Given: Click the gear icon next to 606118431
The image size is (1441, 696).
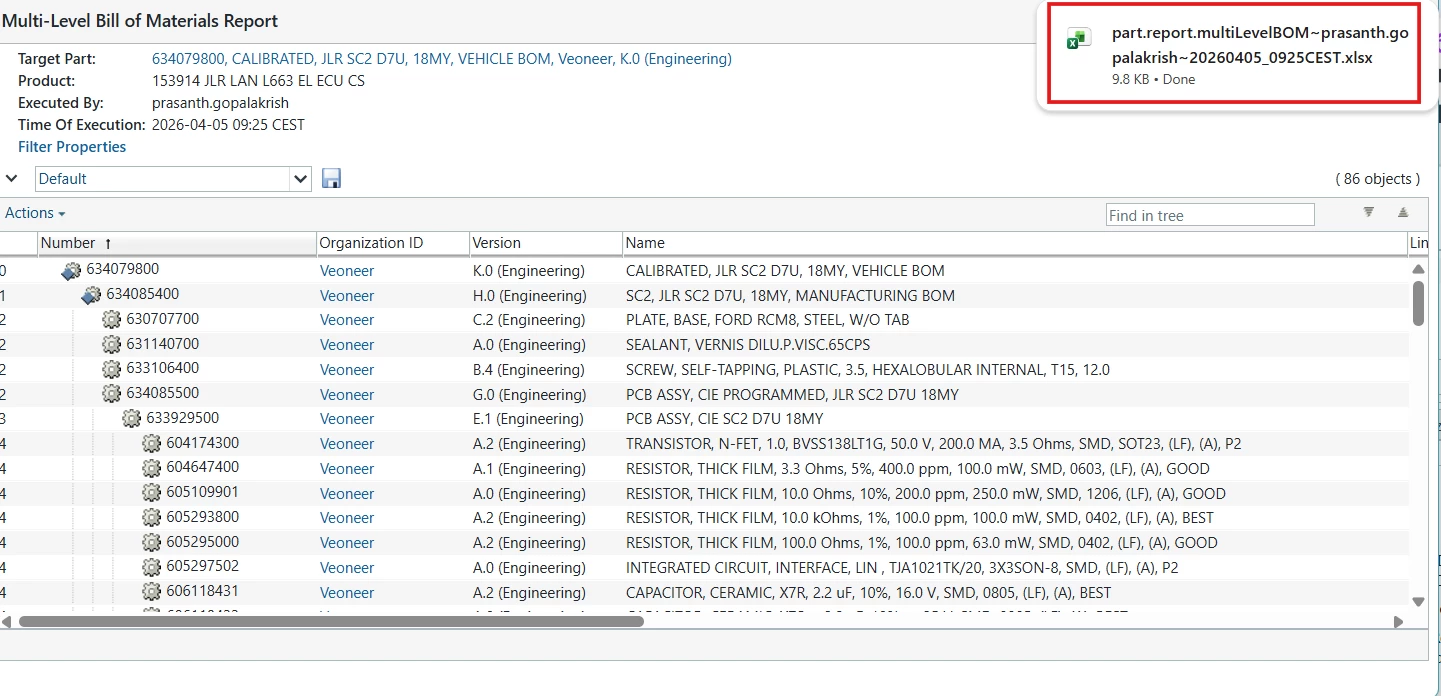Looking at the screenshot, I should (x=151, y=592).
